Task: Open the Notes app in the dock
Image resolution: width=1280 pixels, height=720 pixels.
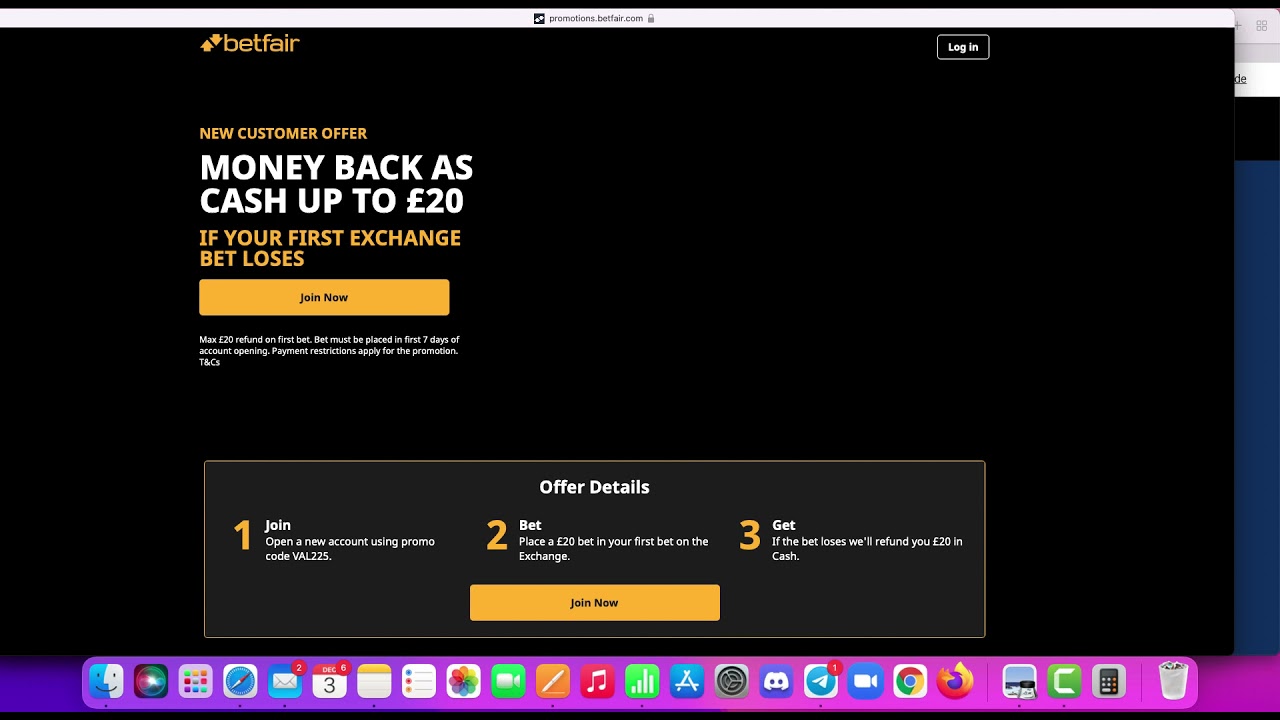Action: coord(374,682)
